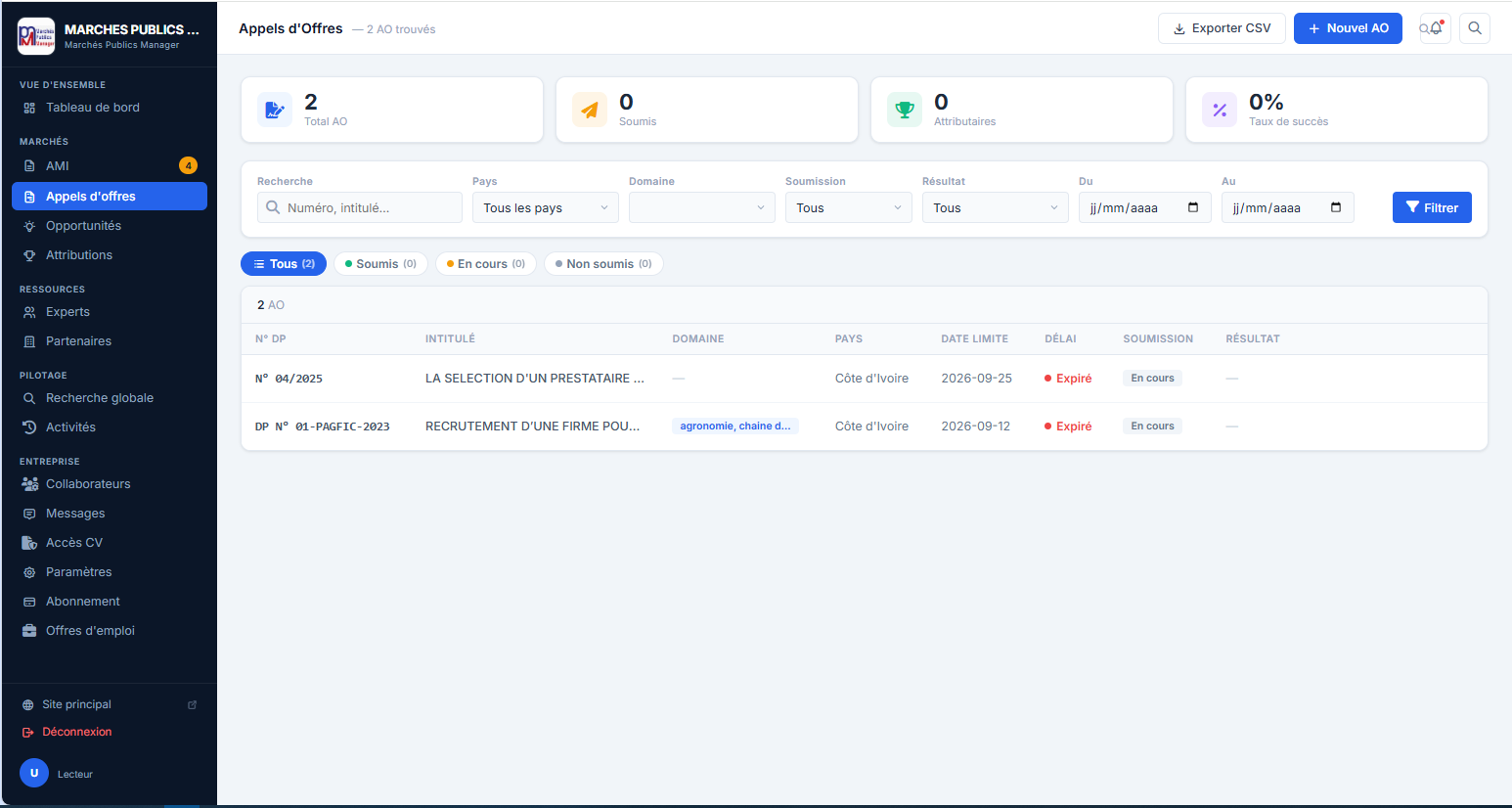Click the user avatar U icon
Viewport: 1512px width, 808px height.
(34, 773)
